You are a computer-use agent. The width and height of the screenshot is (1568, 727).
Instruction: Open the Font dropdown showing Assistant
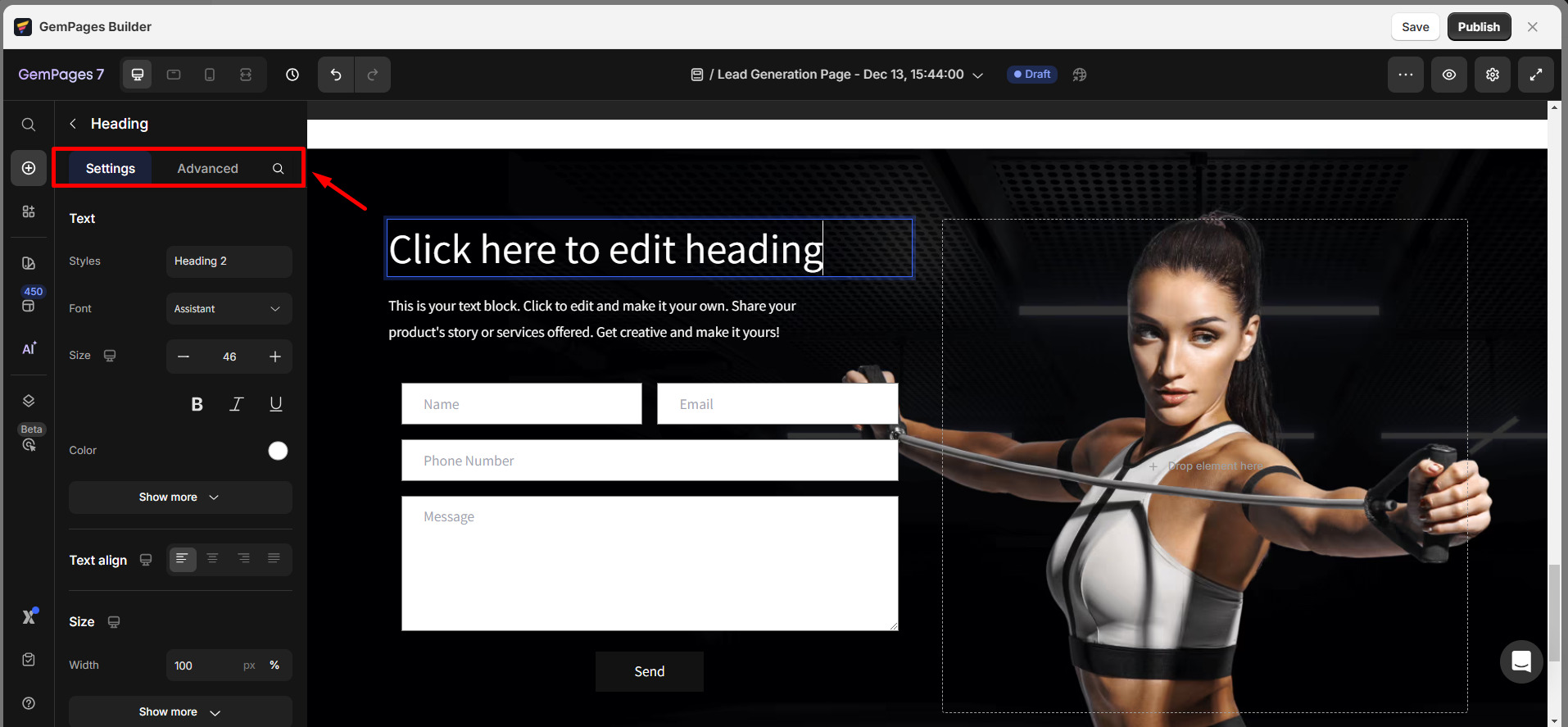click(x=229, y=309)
